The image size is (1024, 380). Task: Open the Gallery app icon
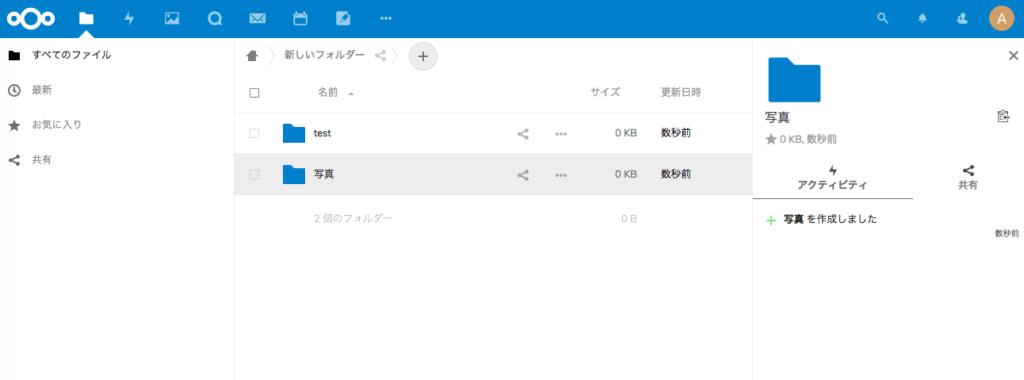[x=172, y=18]
